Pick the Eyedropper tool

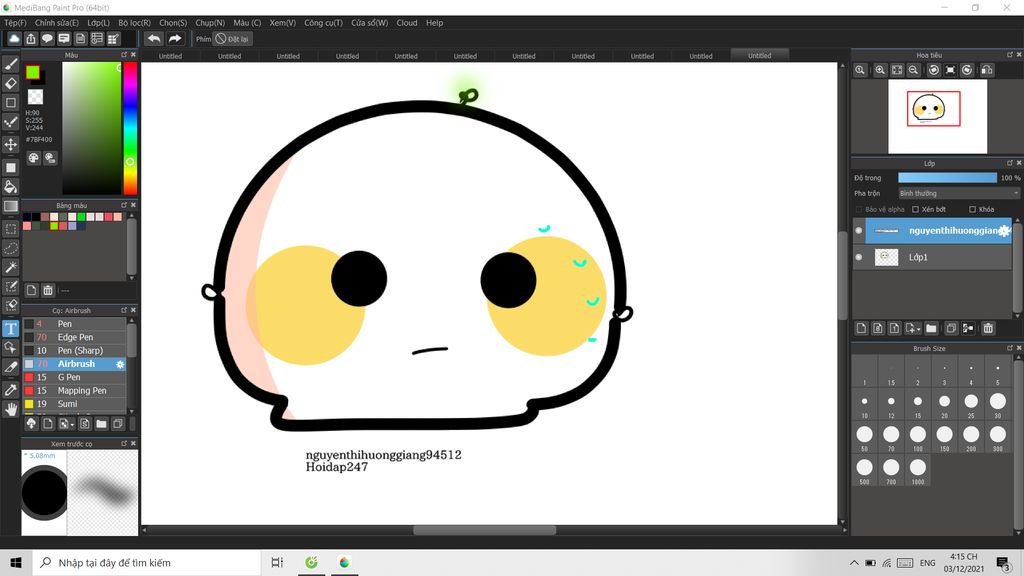[11, 390]
